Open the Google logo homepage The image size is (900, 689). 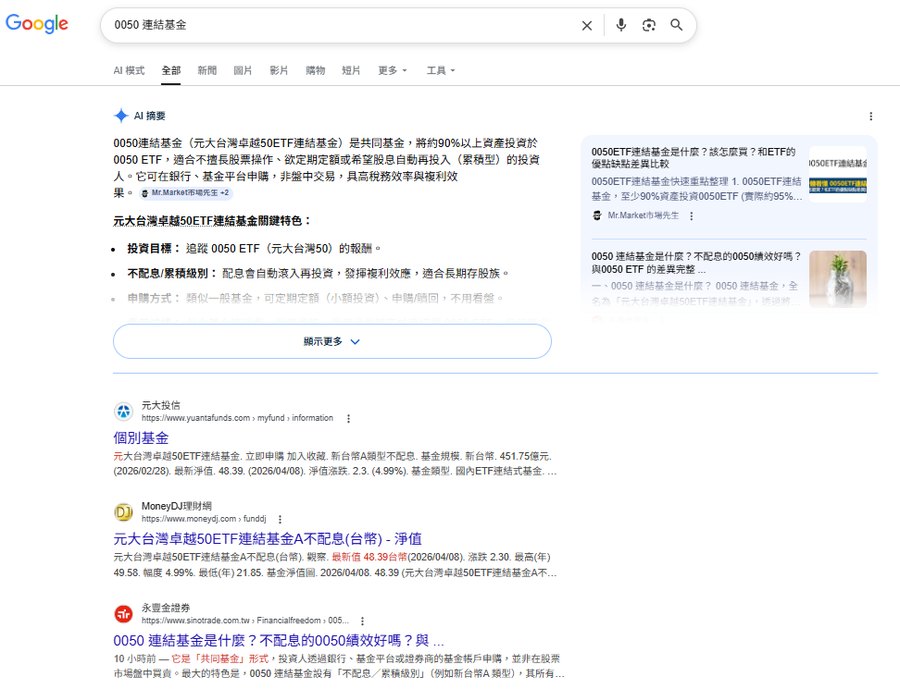[x=37, y=24]
